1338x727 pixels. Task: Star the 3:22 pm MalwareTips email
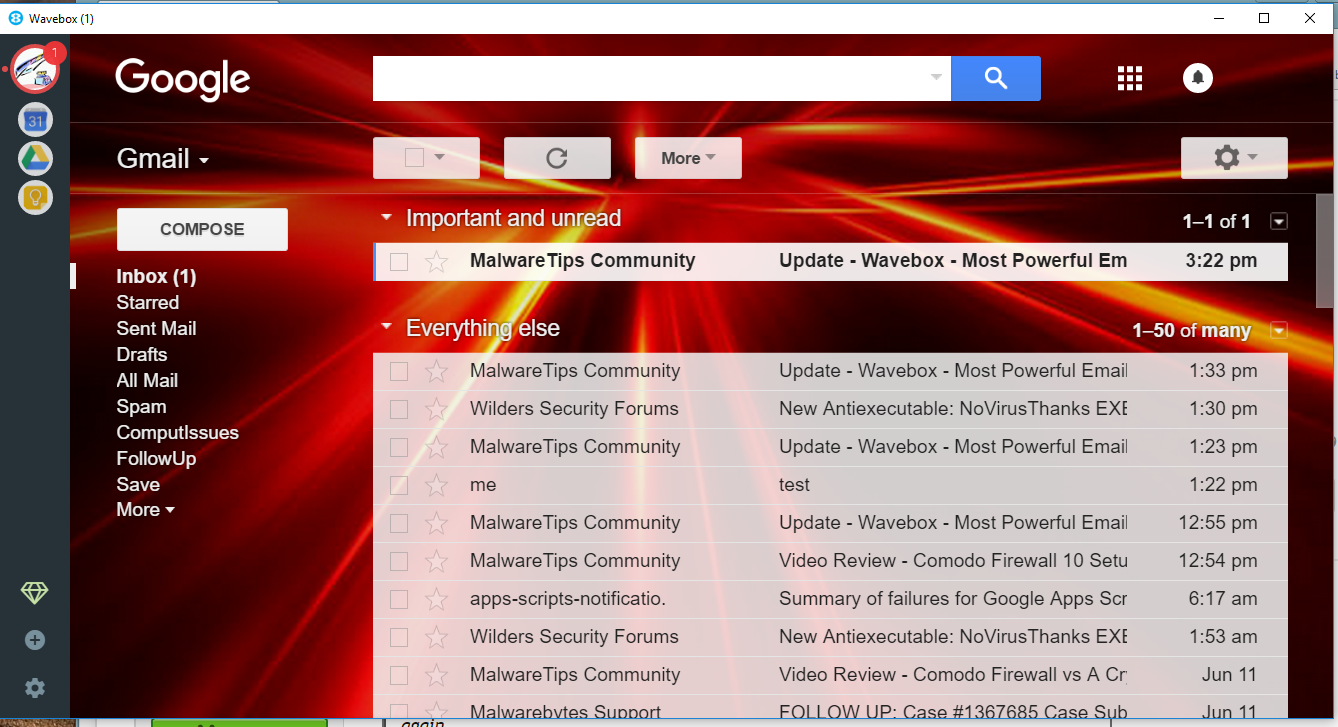[436, 262]
